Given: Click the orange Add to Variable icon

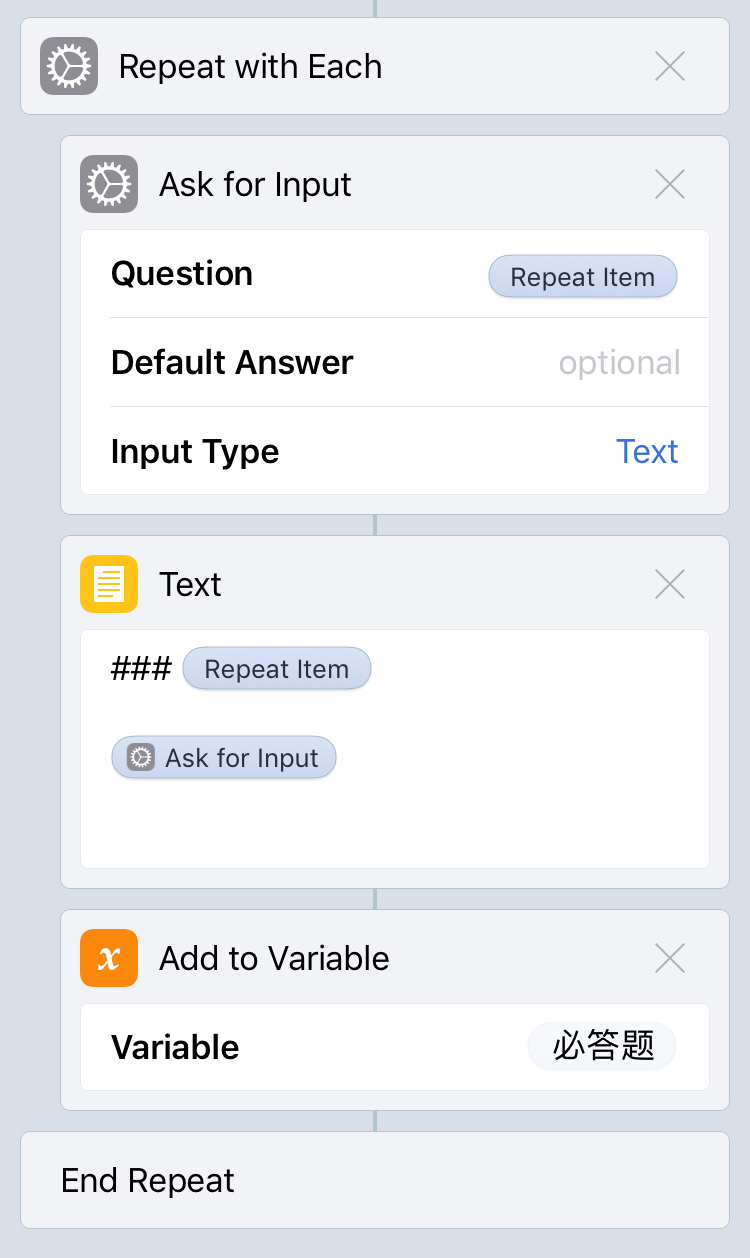Looking at the screenshot, I should click(x=109, y=958).
